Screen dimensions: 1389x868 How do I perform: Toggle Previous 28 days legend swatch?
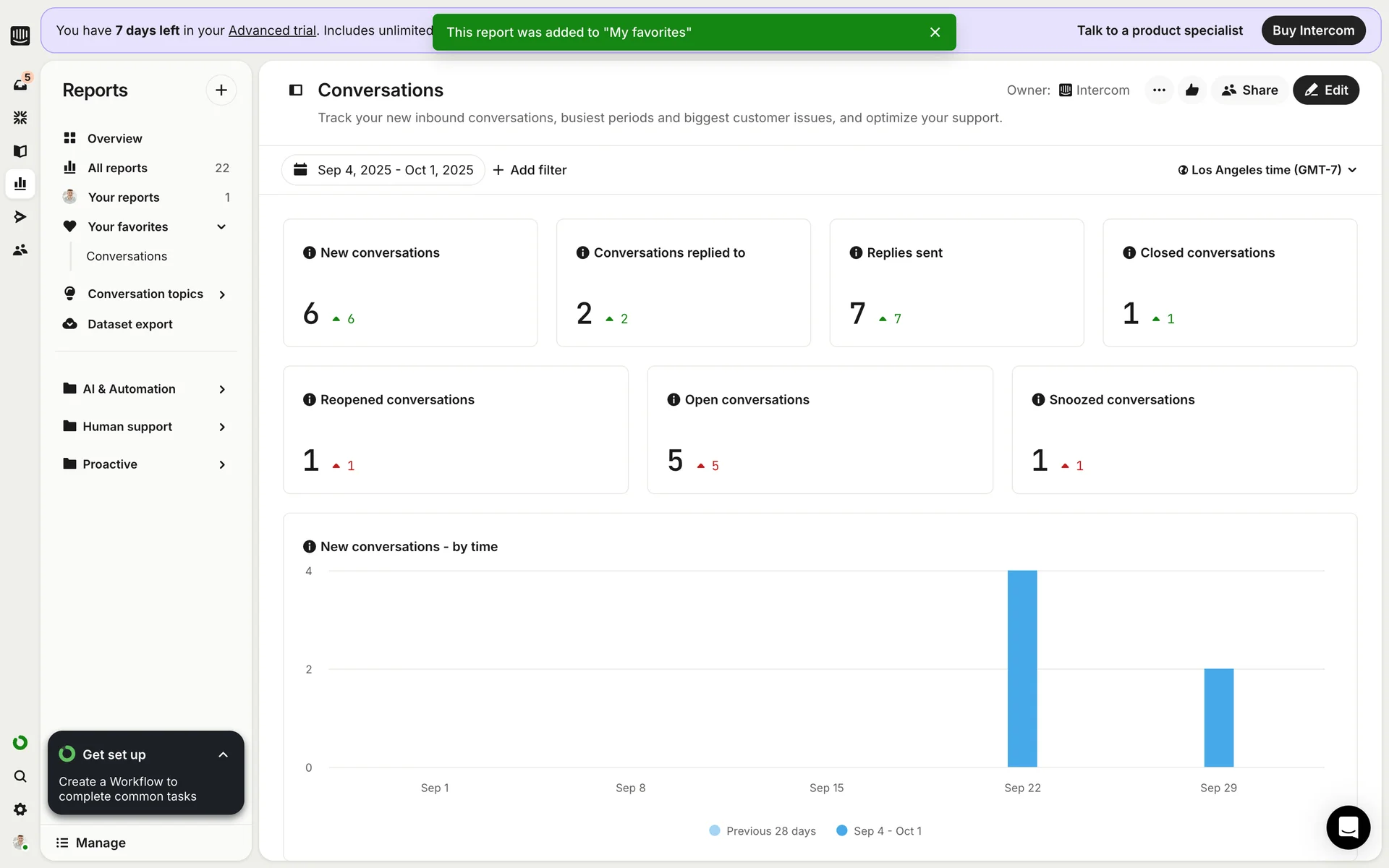coord(715,830)
